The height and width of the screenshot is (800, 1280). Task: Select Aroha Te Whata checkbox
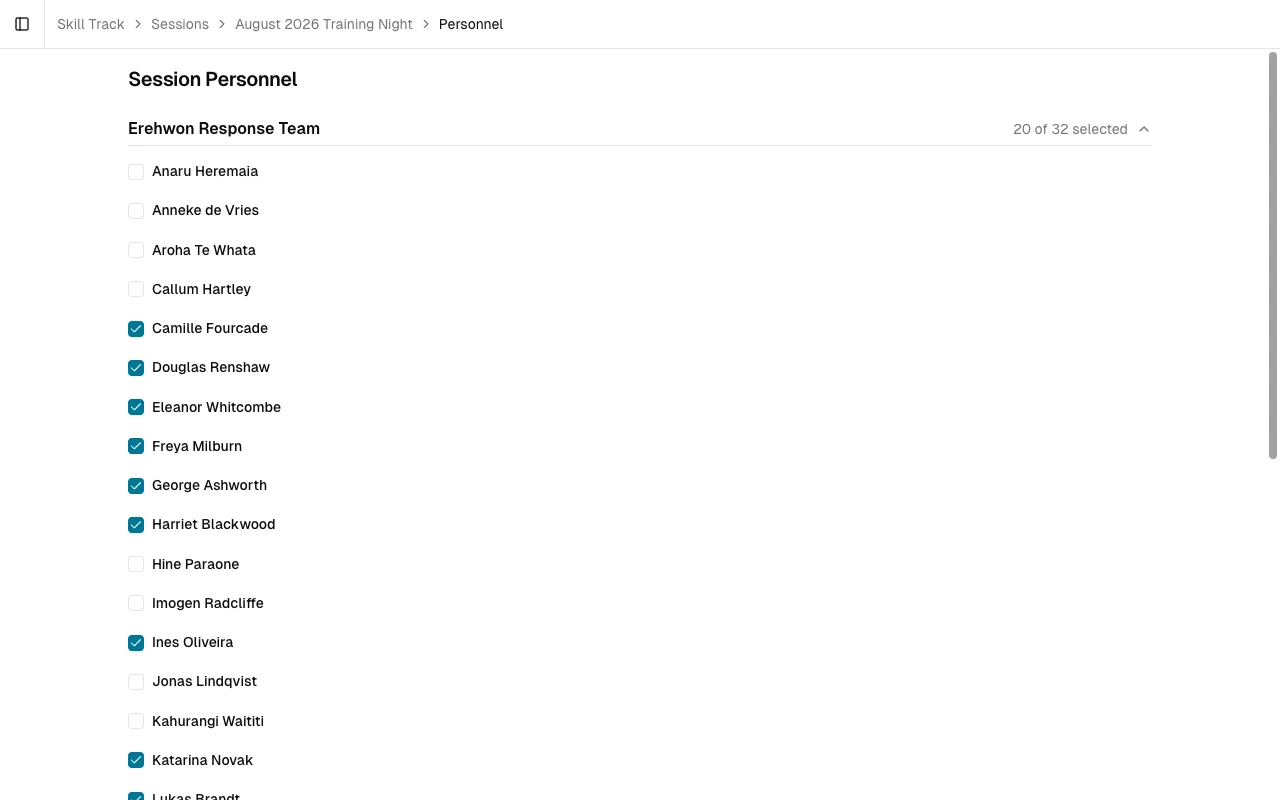tap(136, 250)
